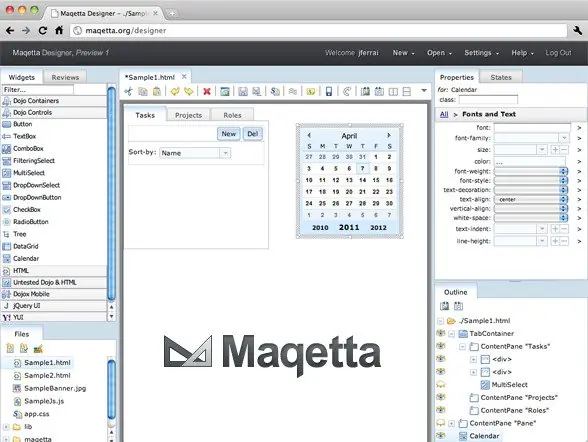Toggle visibility eye for ContentPane "Projects"
This screenshot has height=442, width=588.
point(441,397)
